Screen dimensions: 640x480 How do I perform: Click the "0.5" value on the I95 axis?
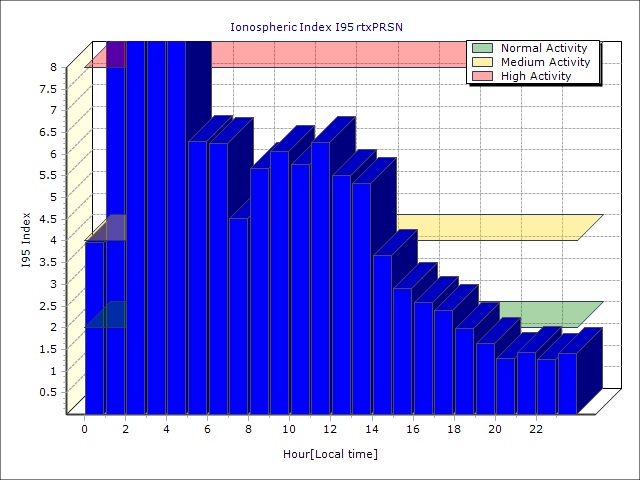click(x=48, y=392)
